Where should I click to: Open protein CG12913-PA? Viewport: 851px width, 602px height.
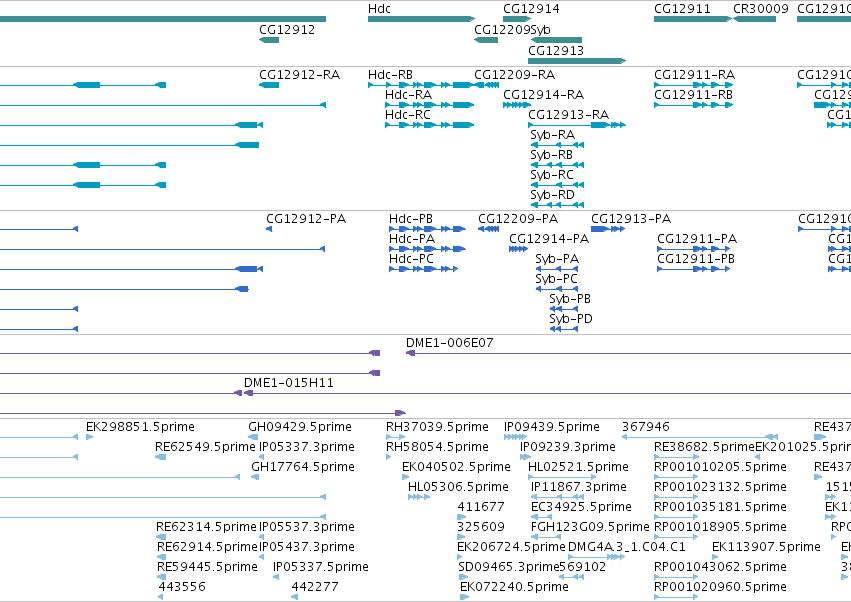[x=631, y=219]
